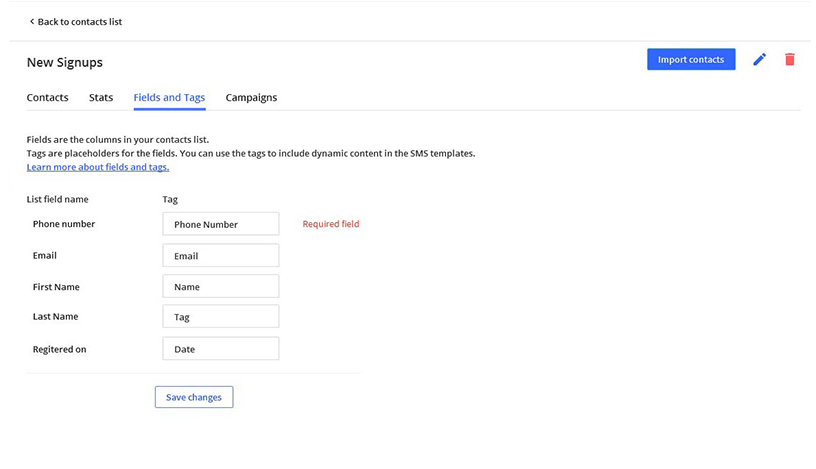Click the New Signups list title

[x=65, y=62]
